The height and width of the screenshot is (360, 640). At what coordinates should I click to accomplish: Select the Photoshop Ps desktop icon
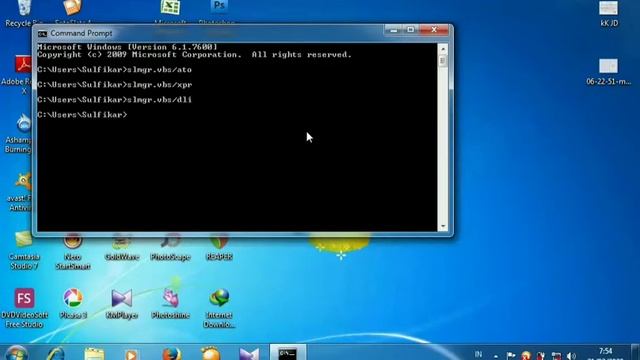(x=219, y=11)
